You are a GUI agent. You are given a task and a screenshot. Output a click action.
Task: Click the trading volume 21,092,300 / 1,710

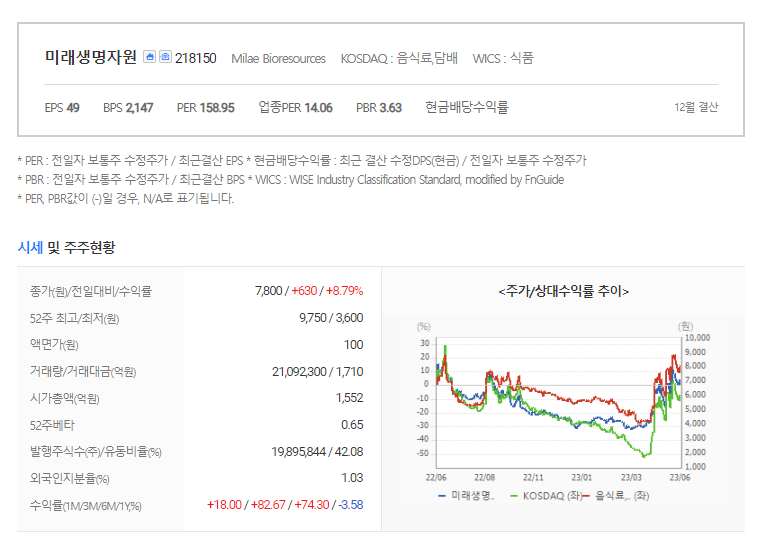click(318, 372)
